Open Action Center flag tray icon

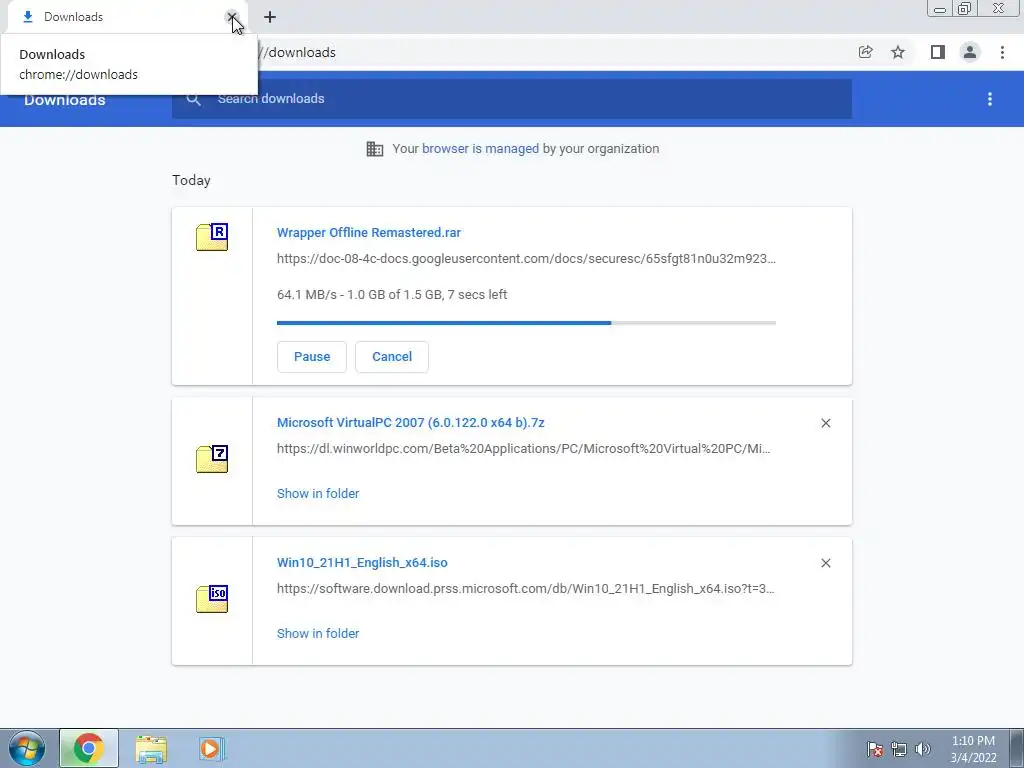[875, 749]
